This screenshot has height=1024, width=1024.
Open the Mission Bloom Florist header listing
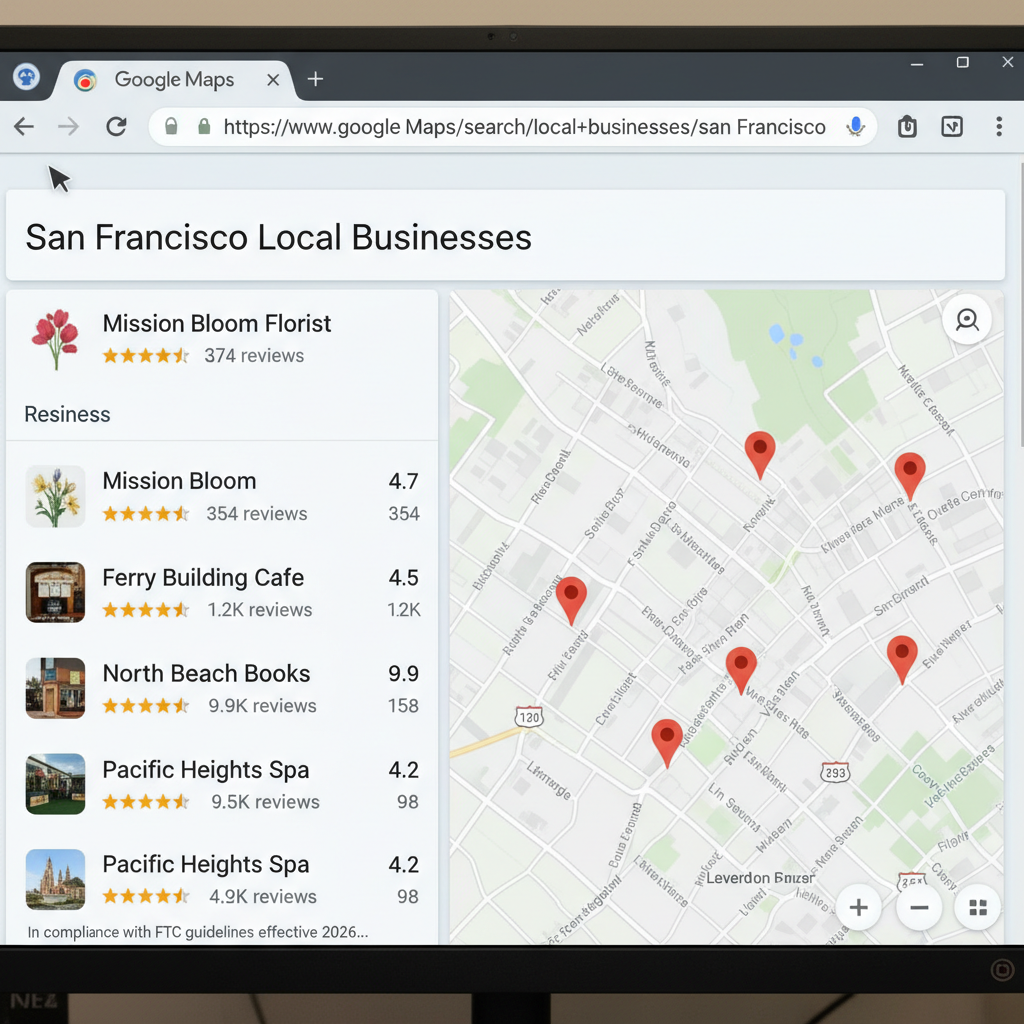click(x=222, y=340)
